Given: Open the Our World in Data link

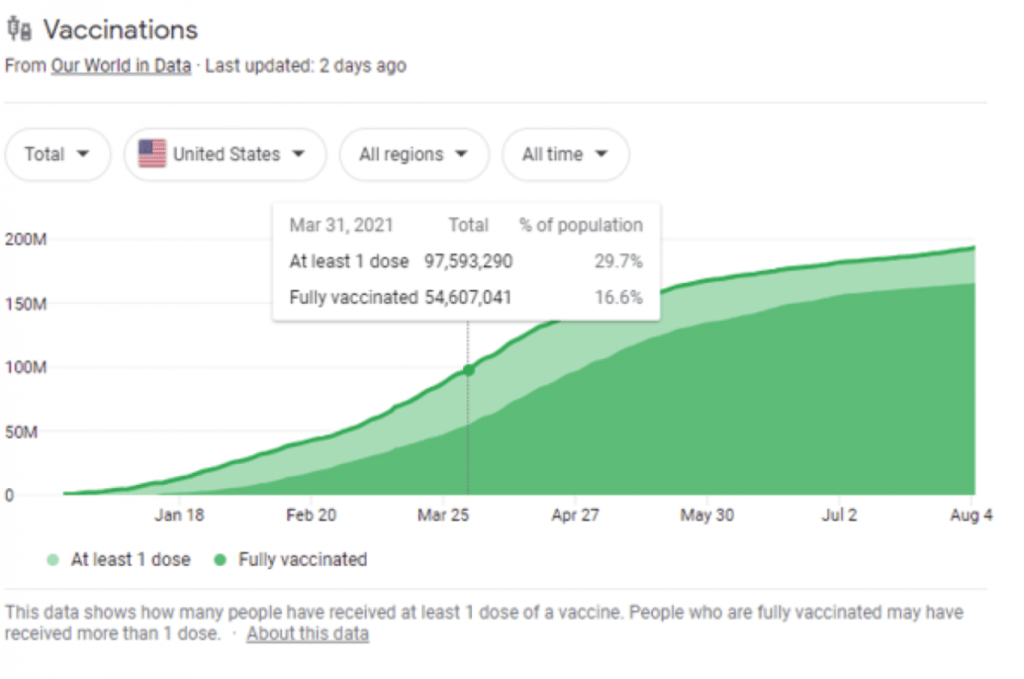Looking at the screenshot, I should tap(121, 67).
